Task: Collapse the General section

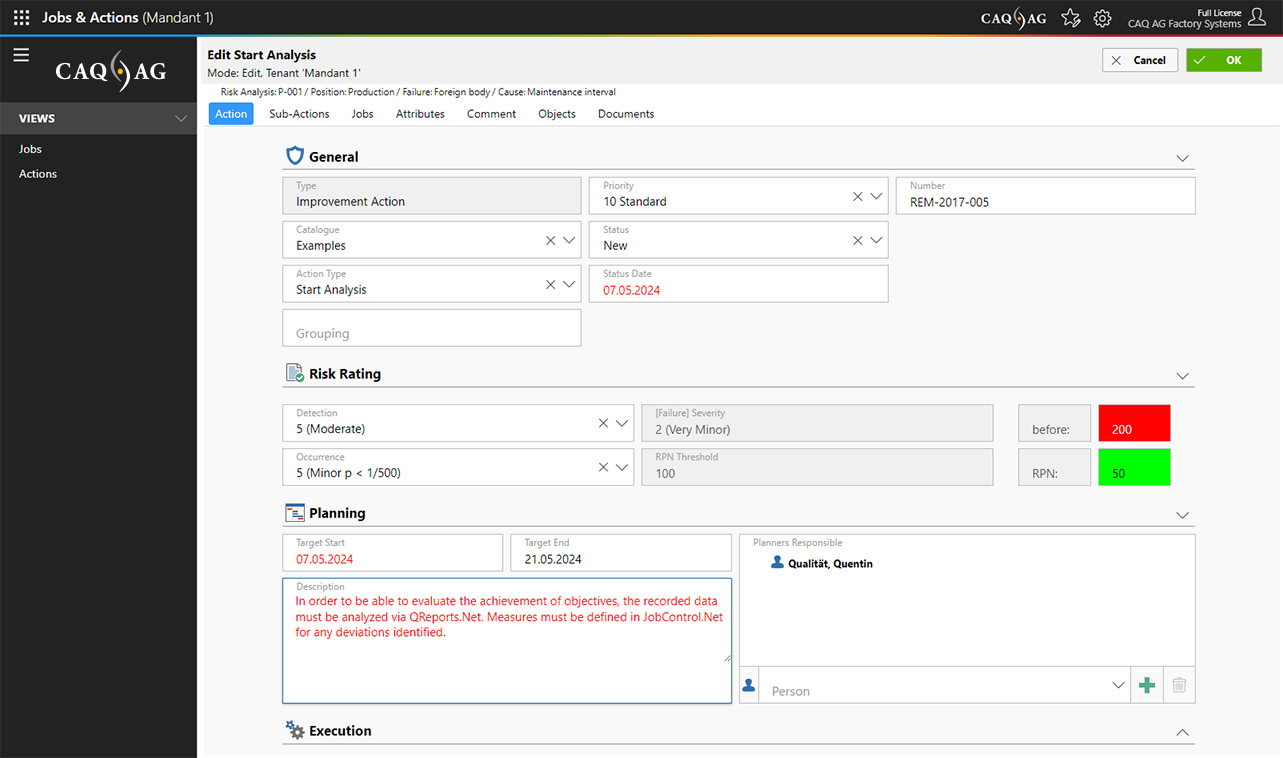Action: coord(1182,158)
